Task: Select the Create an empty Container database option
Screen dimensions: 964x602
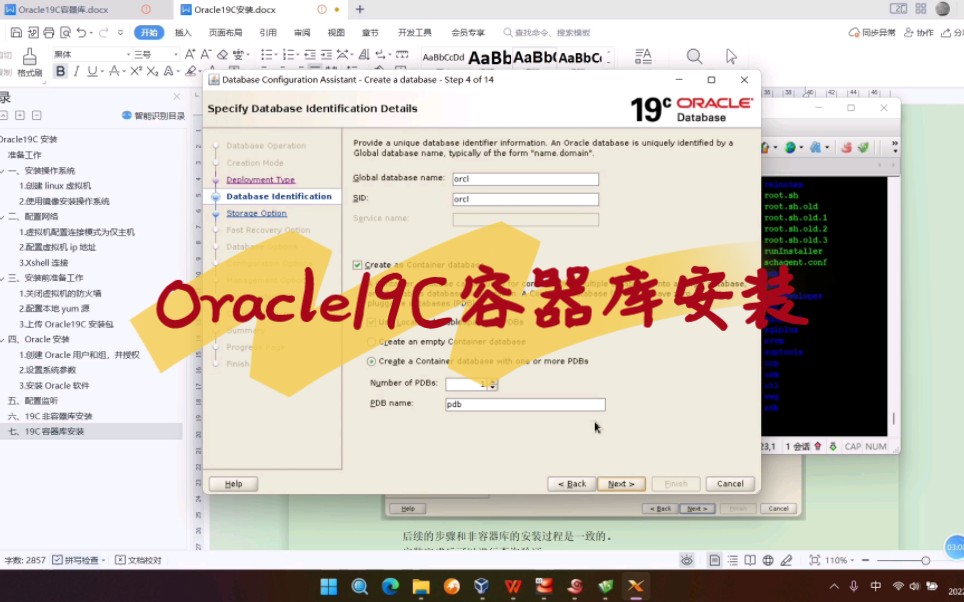Action: 370,342
